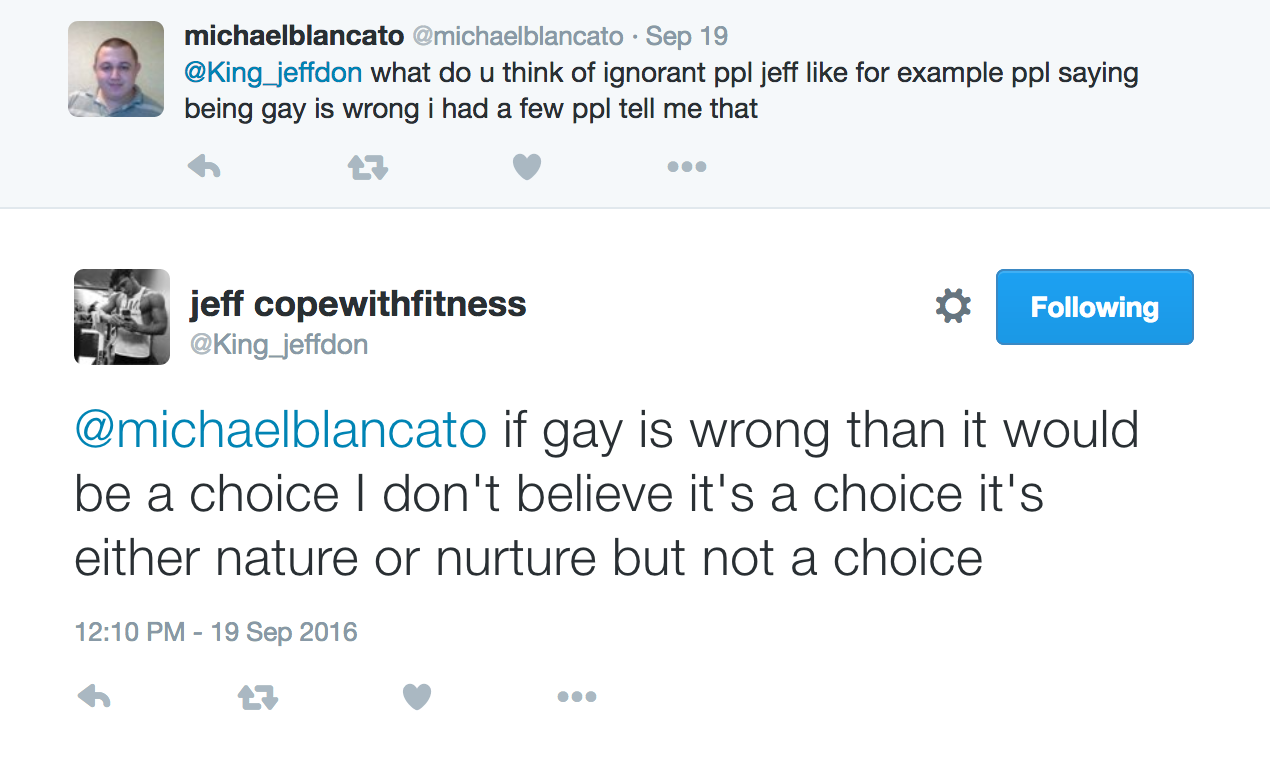The width and height of the screenshot is (1270, 778).
Task: Open jeff copewithfitness profile name
Action: [358, 303]
